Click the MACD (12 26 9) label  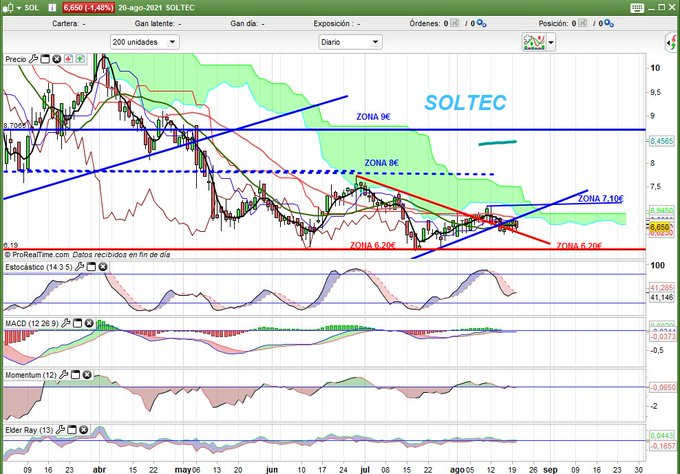(32, 324)
